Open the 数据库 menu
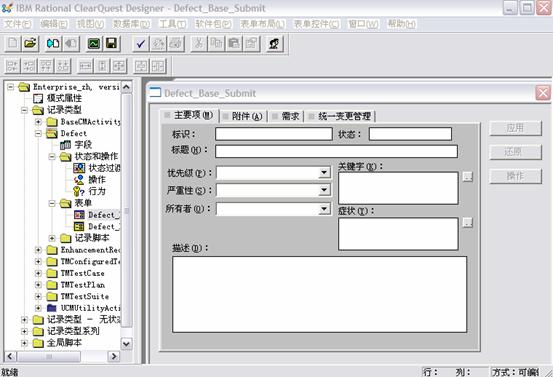 pos(131,24)
